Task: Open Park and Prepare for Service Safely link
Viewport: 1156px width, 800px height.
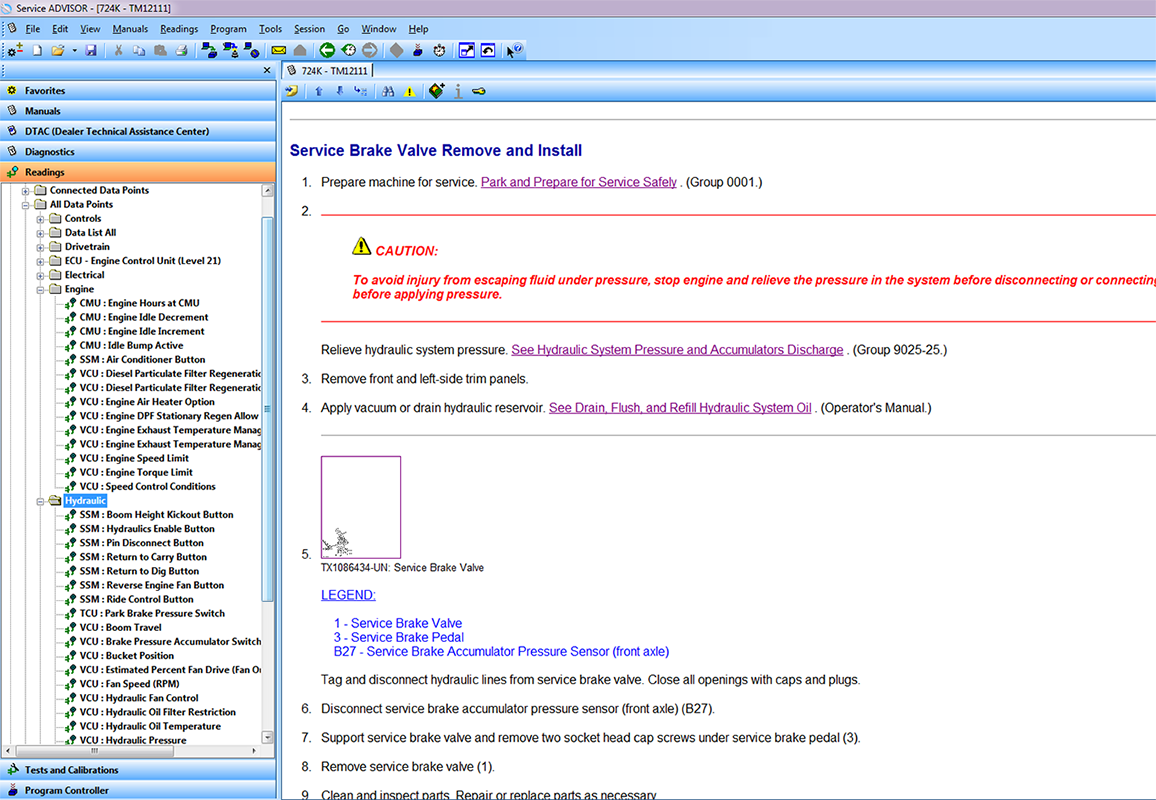Action: coord(579,182)
